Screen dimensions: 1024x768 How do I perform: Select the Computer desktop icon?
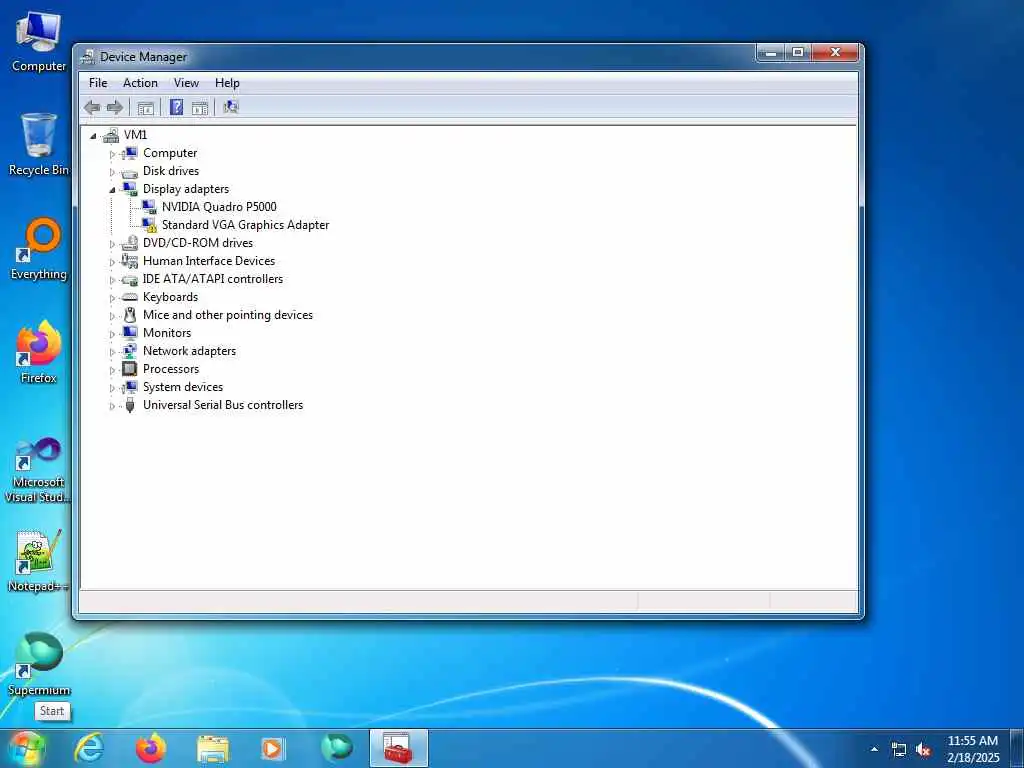(x=39, y=40)
